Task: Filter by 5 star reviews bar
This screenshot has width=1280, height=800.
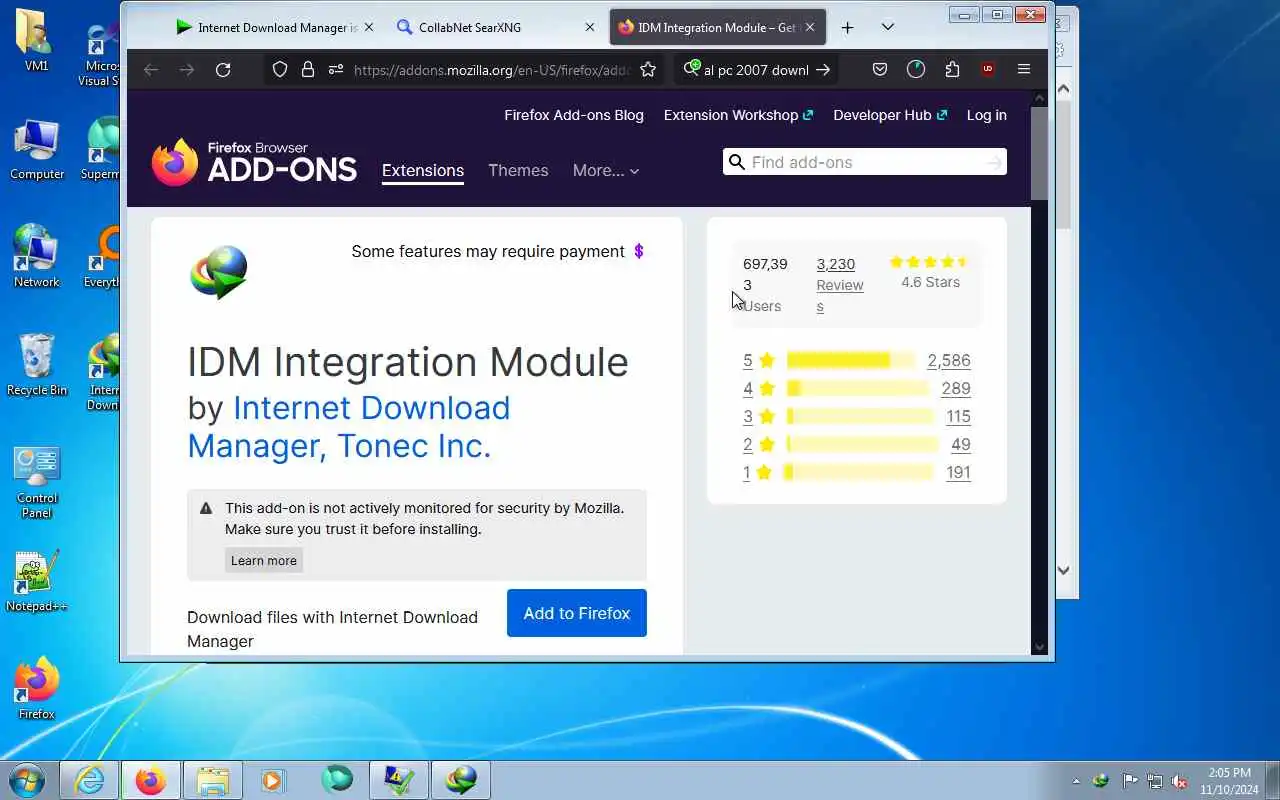Action: tap(851, 360)
